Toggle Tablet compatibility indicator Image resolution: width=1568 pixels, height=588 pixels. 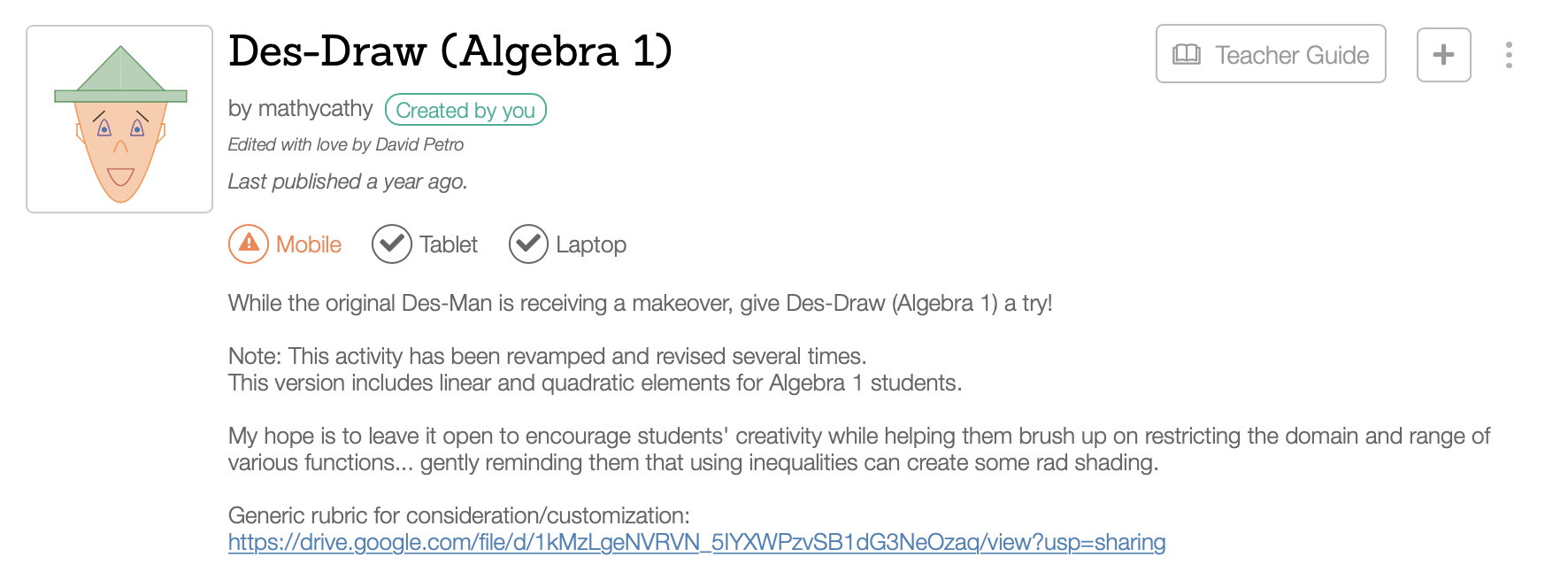point(392,244)
